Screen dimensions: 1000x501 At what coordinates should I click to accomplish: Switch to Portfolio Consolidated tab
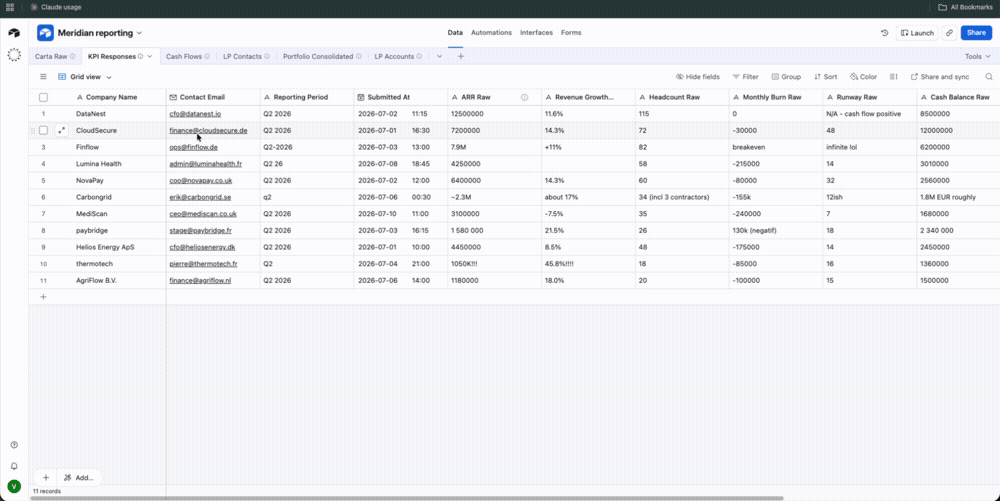(x=318, y=56)
